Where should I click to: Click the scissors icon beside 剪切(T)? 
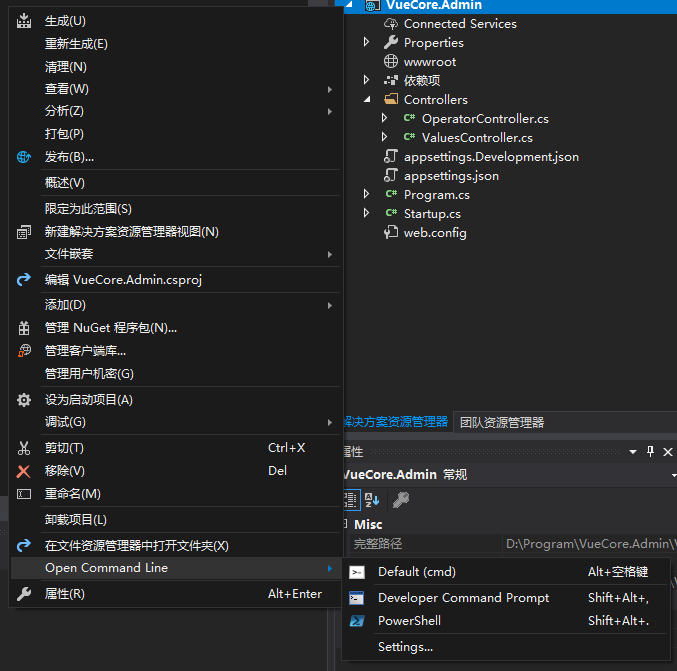point(24,448)
